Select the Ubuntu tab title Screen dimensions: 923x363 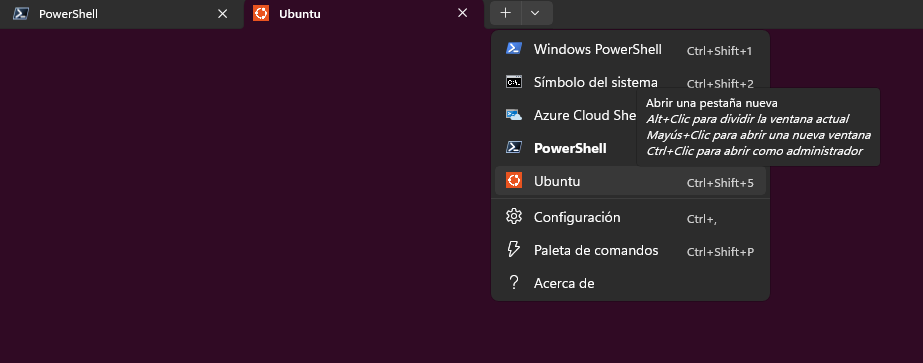tap(300, 14)
